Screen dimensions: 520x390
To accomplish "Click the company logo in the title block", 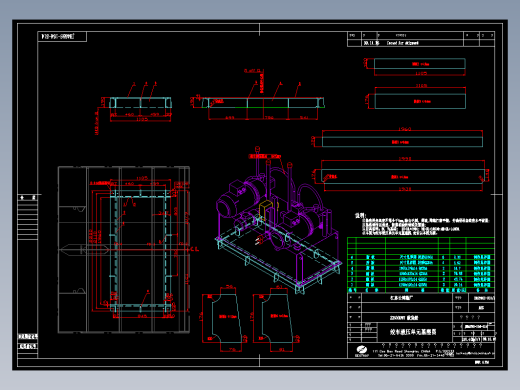I will coord(362,351).
